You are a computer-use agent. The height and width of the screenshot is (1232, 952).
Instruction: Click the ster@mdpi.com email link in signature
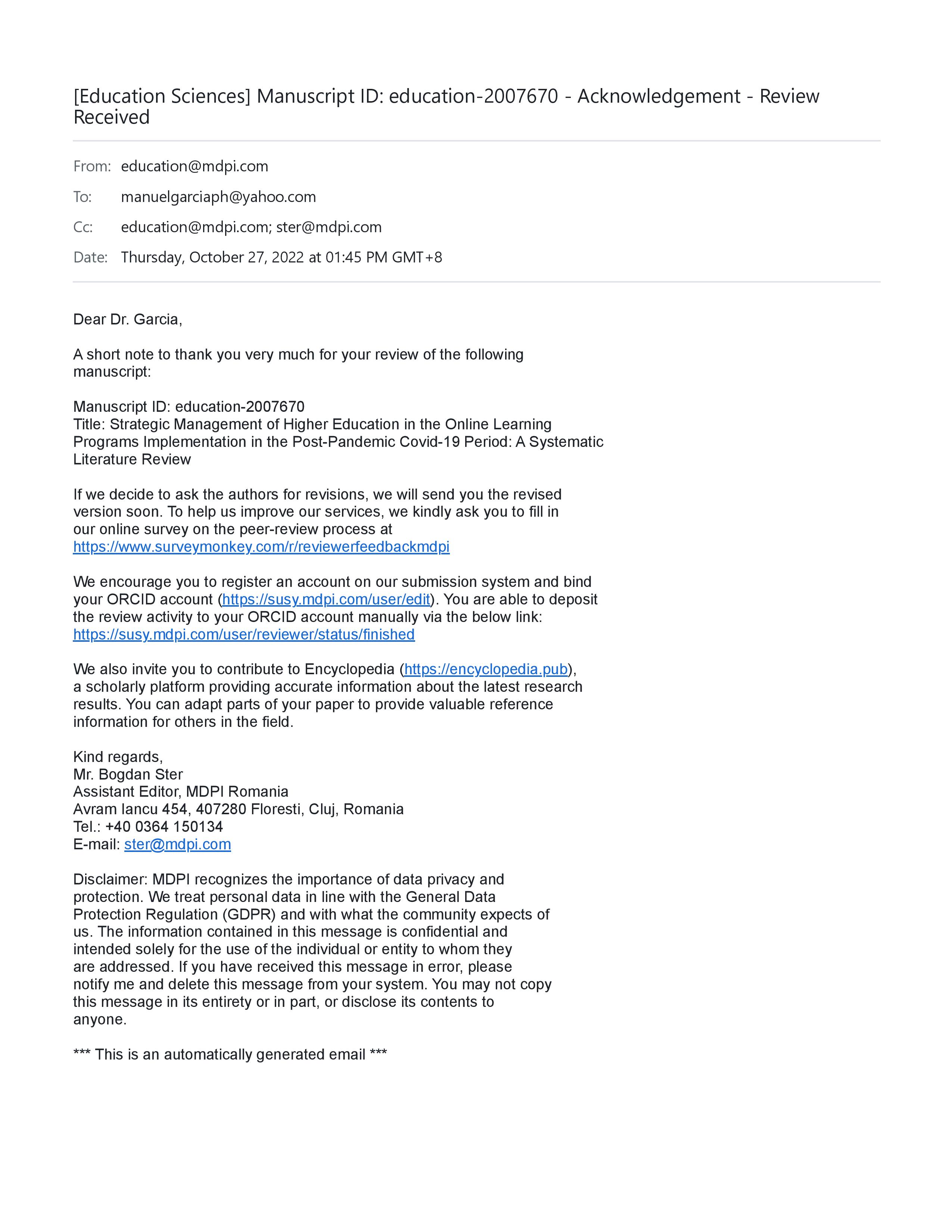pyautogui.click(x=178, y=844)
